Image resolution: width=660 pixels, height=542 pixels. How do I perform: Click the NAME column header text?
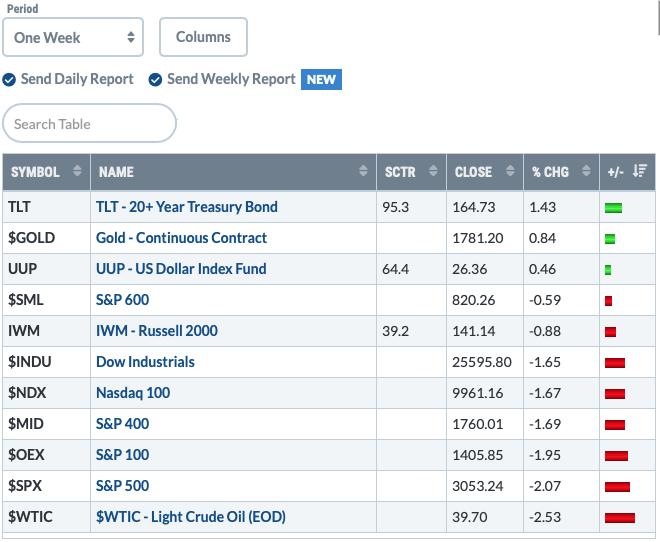116,172
